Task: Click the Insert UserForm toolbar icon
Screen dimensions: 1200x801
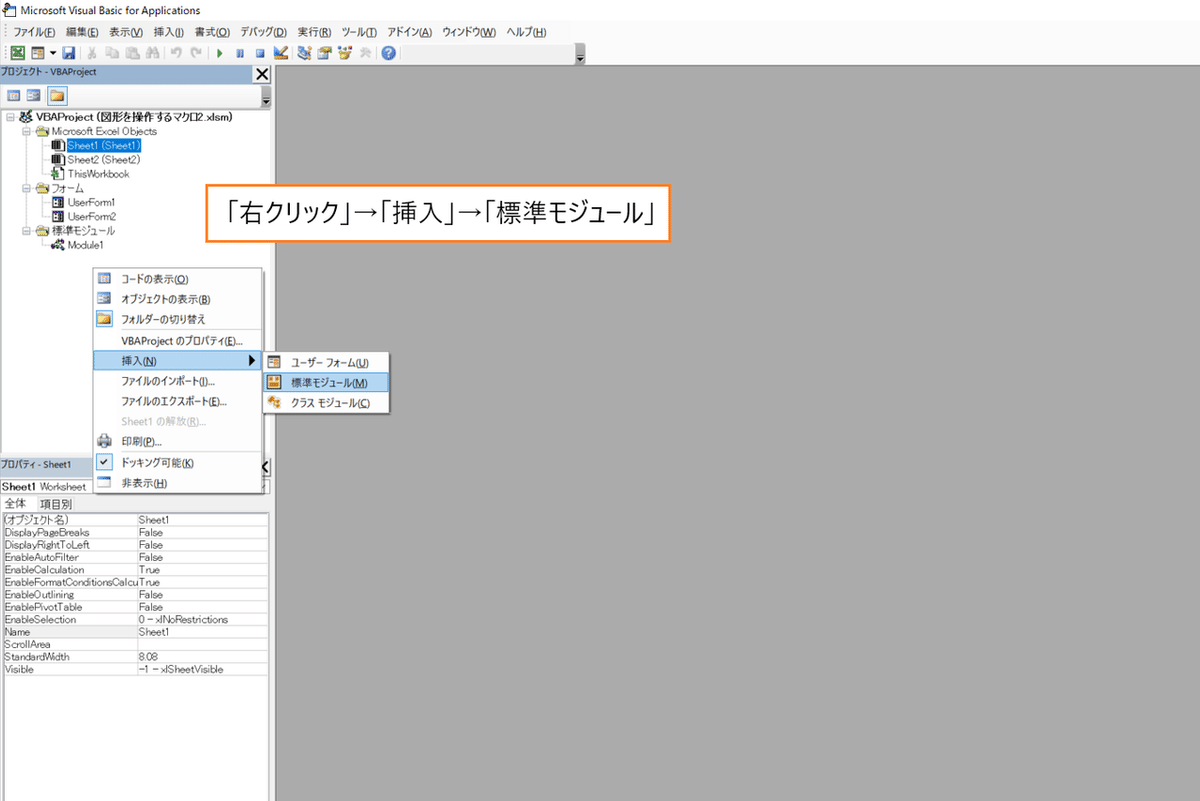Action: (x=37, y=52)
